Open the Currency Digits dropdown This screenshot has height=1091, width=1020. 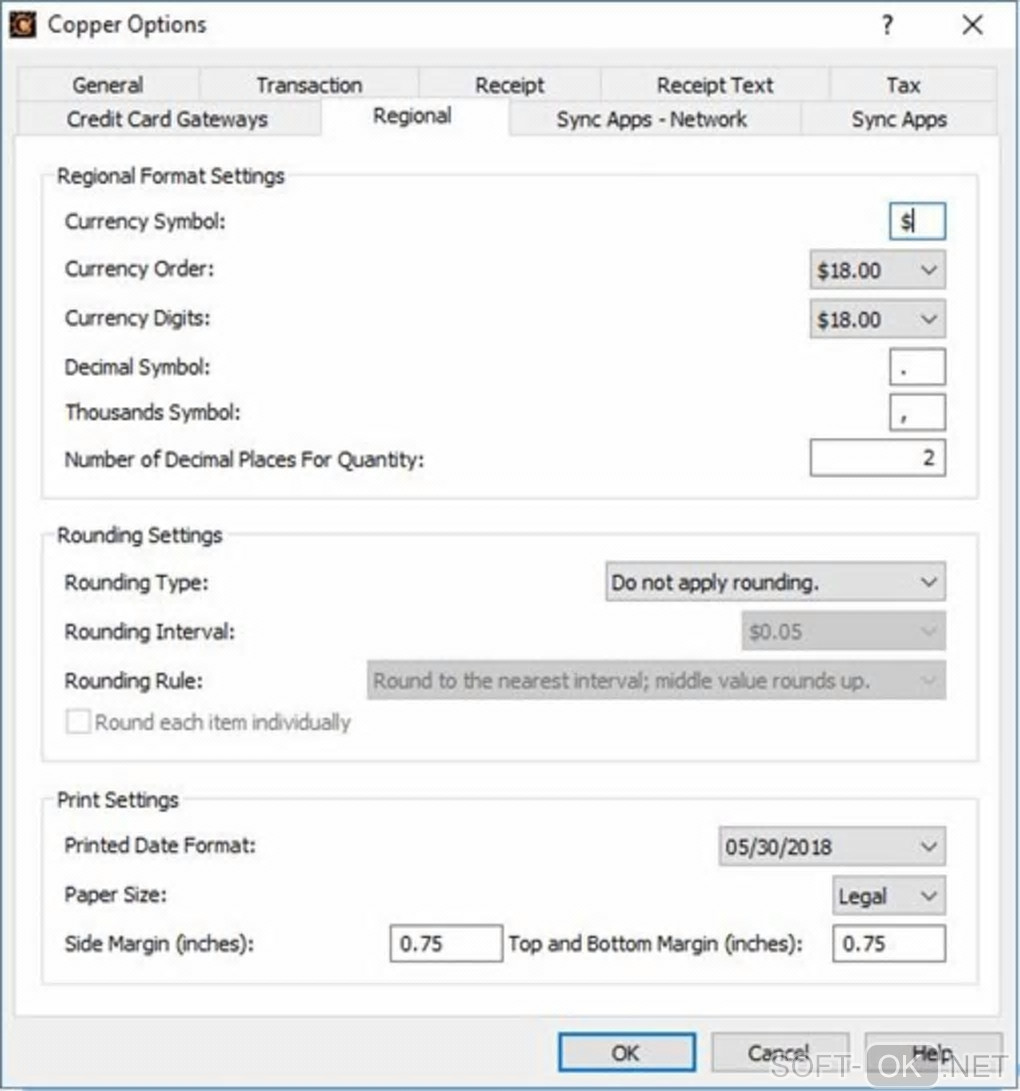(877, 319)
